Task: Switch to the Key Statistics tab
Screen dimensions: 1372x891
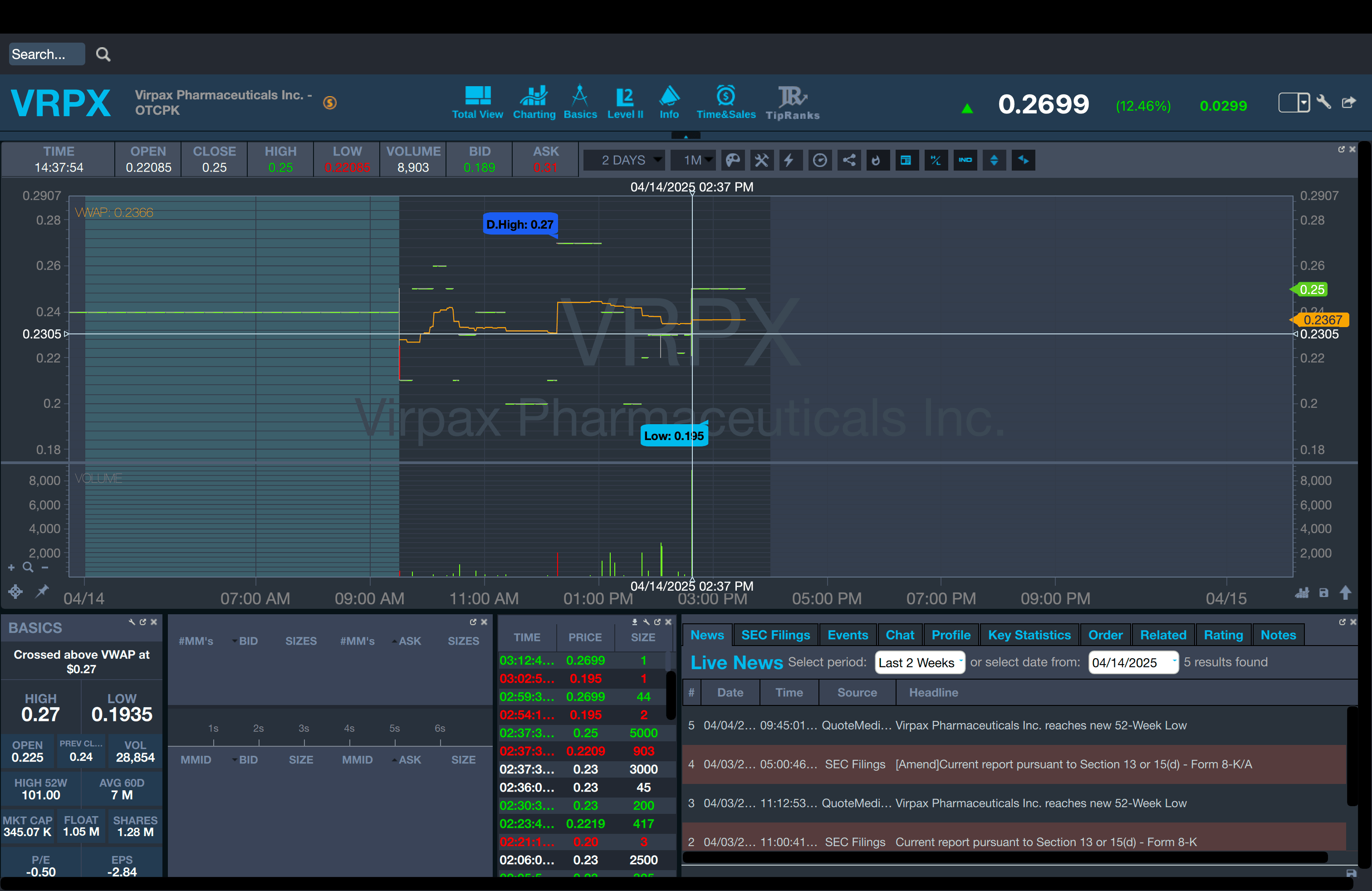Action: (x=1029, y=635)
